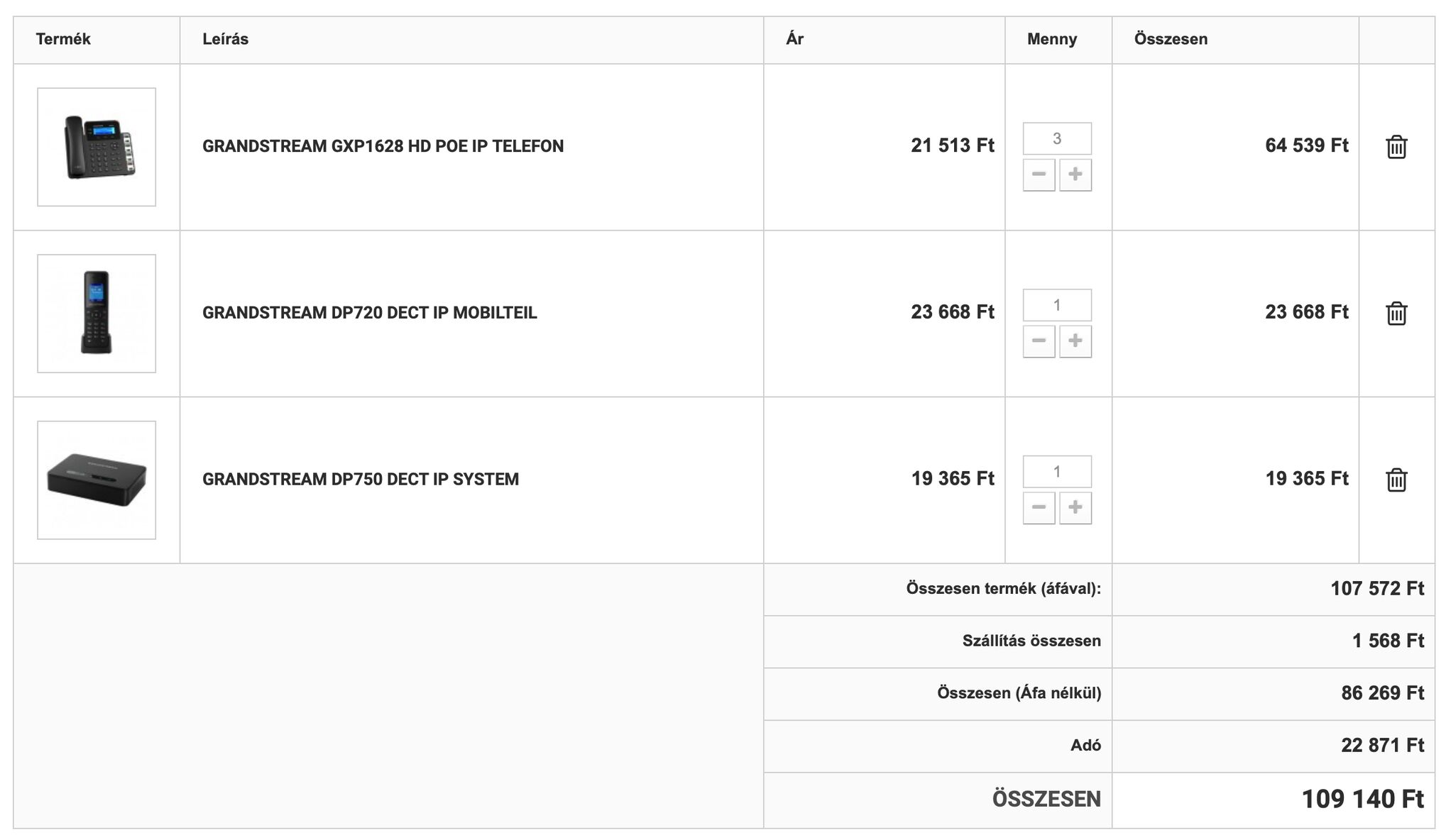Open the DP720 handset product image
Image resolution: width=1446 pixels, height=840 pixels.
point(97,314)
